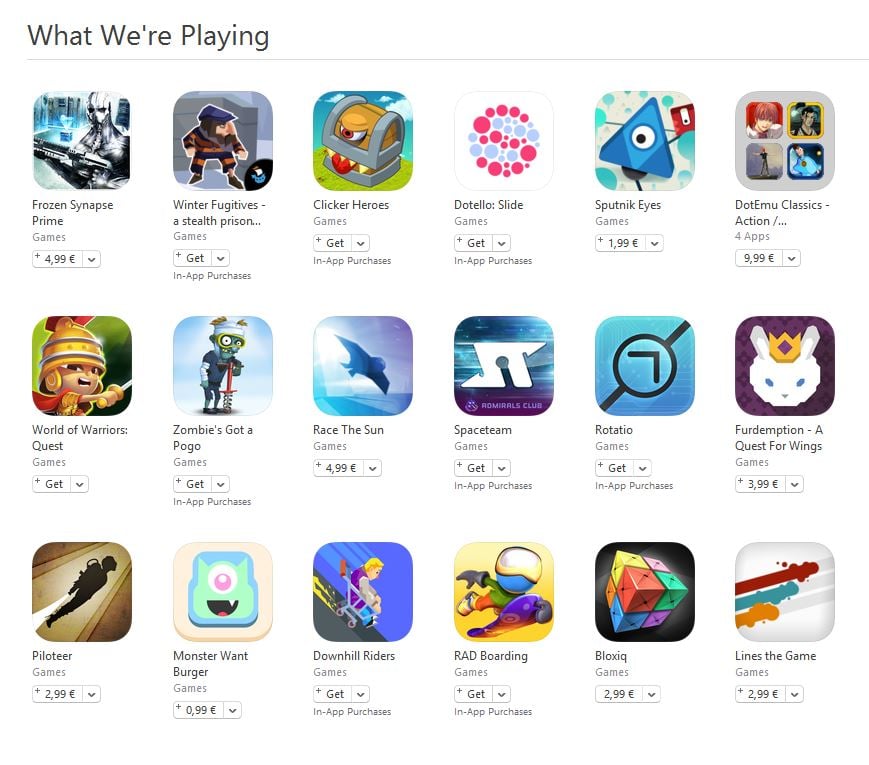The width and height of the screenshot is (869, 765).
Task: Select the Rotatio app icon
Action: coord(645,366)
